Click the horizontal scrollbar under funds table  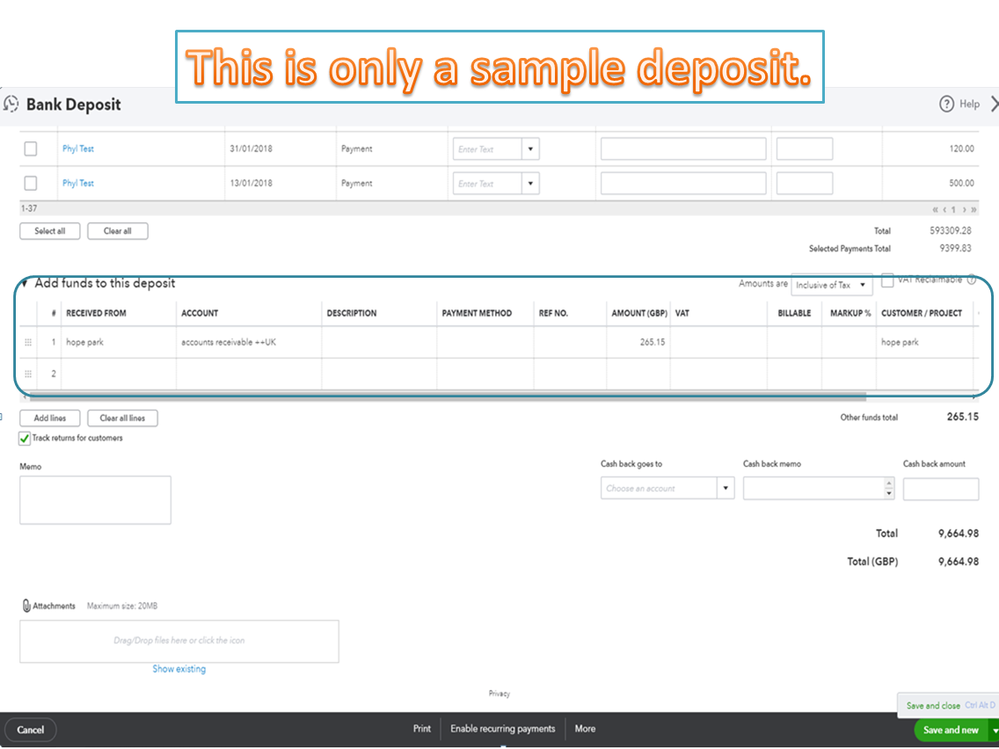point(448,397)
